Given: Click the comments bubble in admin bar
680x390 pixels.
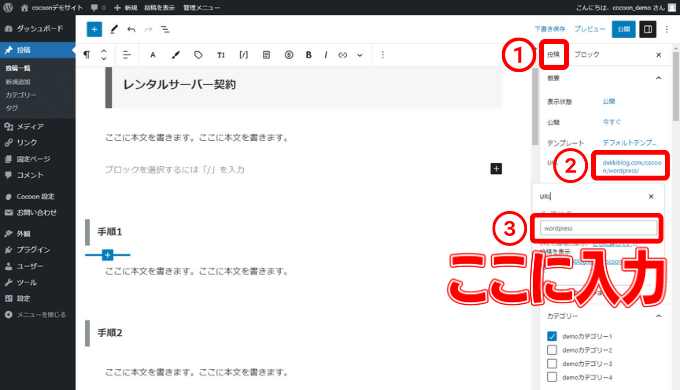Looking at the screenshot, I should [x=98, y=7].
